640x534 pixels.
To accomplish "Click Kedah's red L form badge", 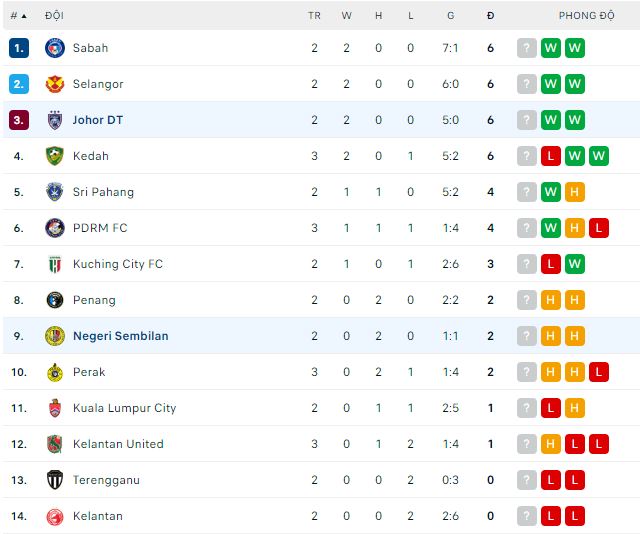I will tap(551, 156).
